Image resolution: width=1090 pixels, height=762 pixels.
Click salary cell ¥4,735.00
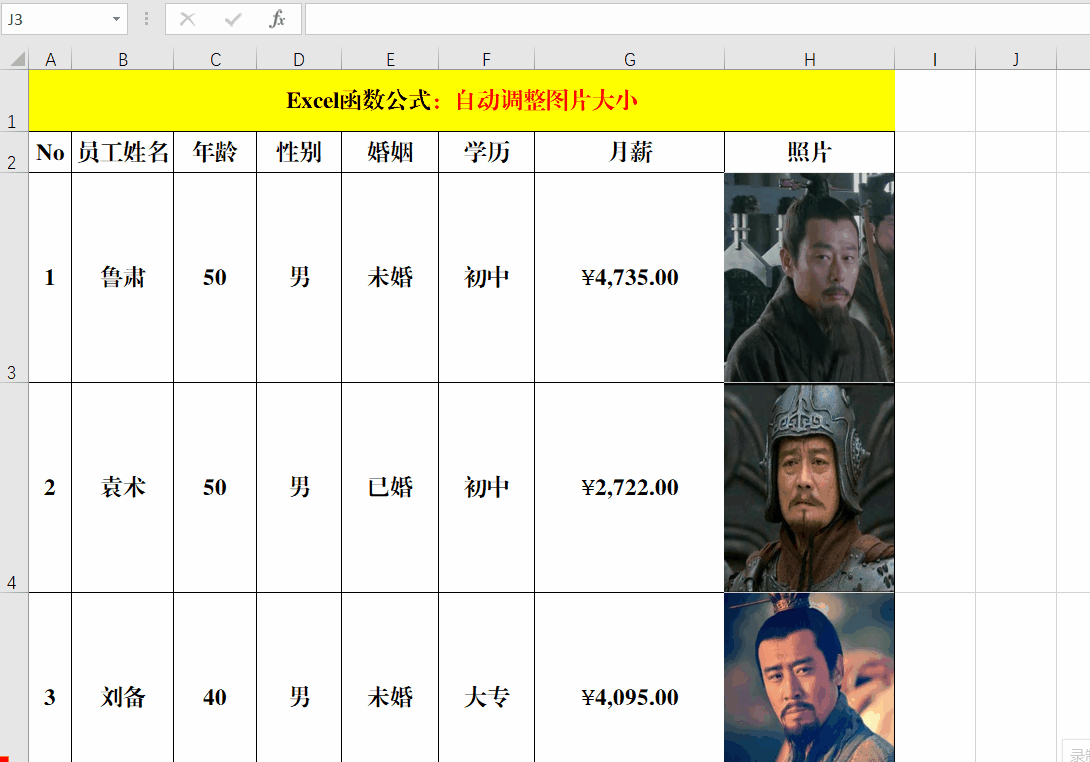click(x=630, y=277)
